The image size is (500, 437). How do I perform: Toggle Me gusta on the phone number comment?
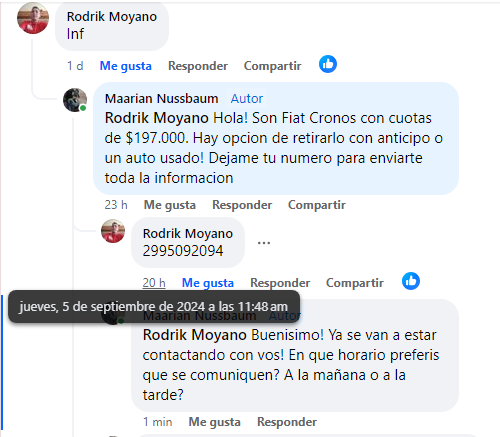click(x=208, y=283)
